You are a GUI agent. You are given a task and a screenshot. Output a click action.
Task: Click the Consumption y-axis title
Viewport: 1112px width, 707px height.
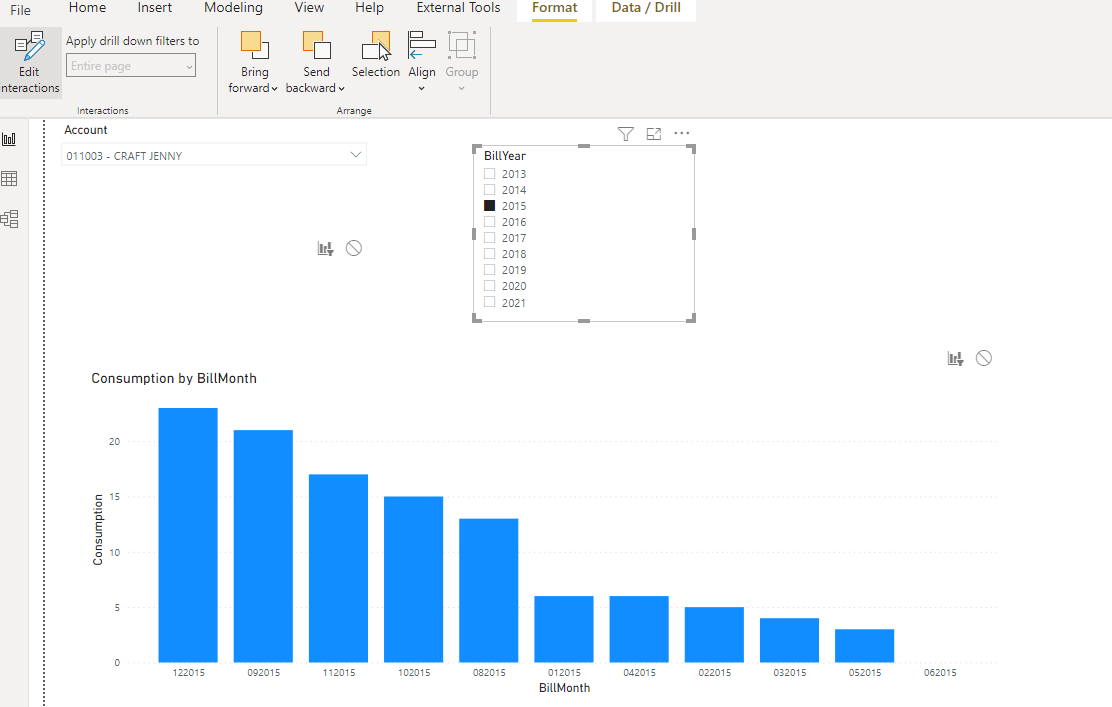pyautogui.click(x=98, y=530)
